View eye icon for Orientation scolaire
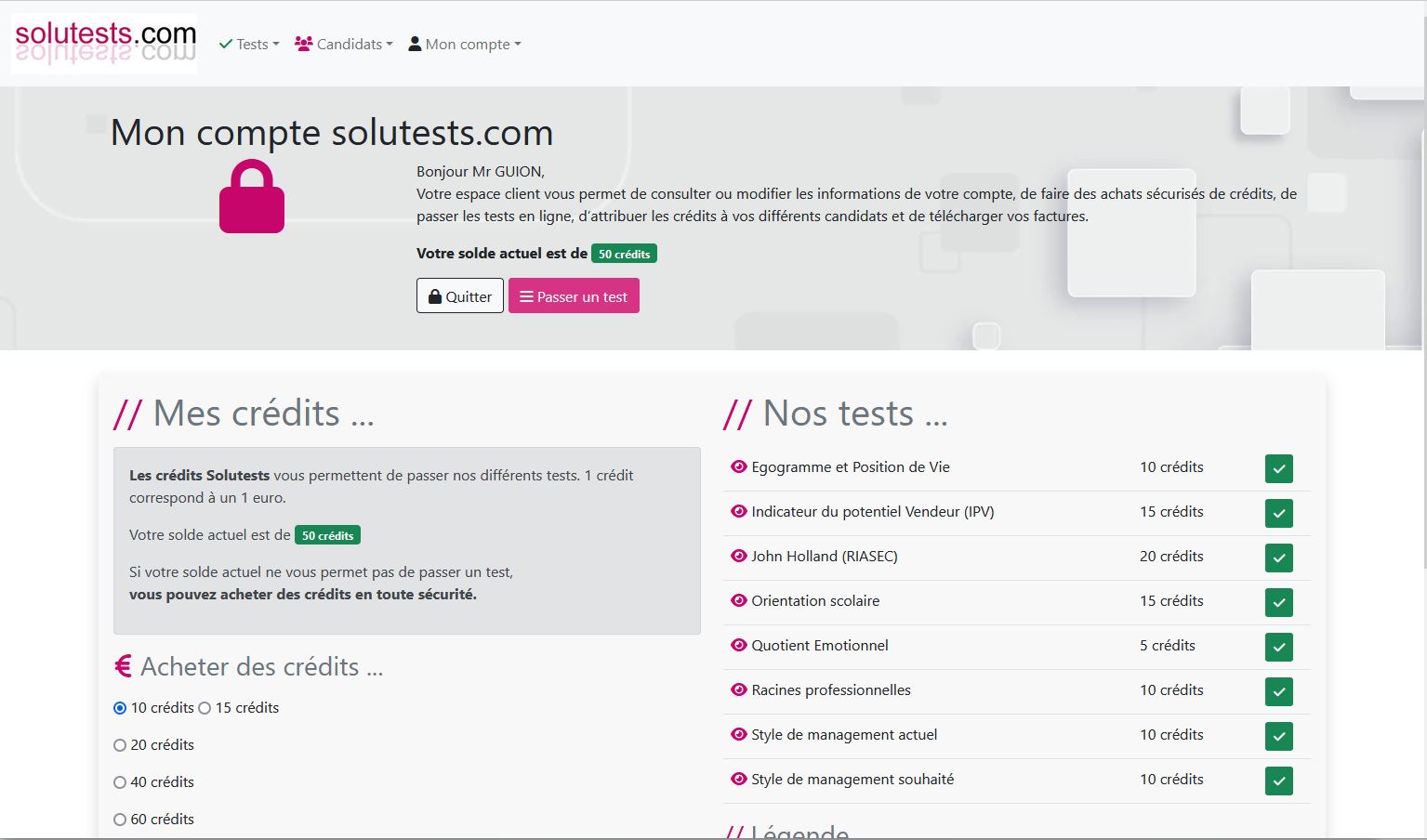 coord(739,600)
